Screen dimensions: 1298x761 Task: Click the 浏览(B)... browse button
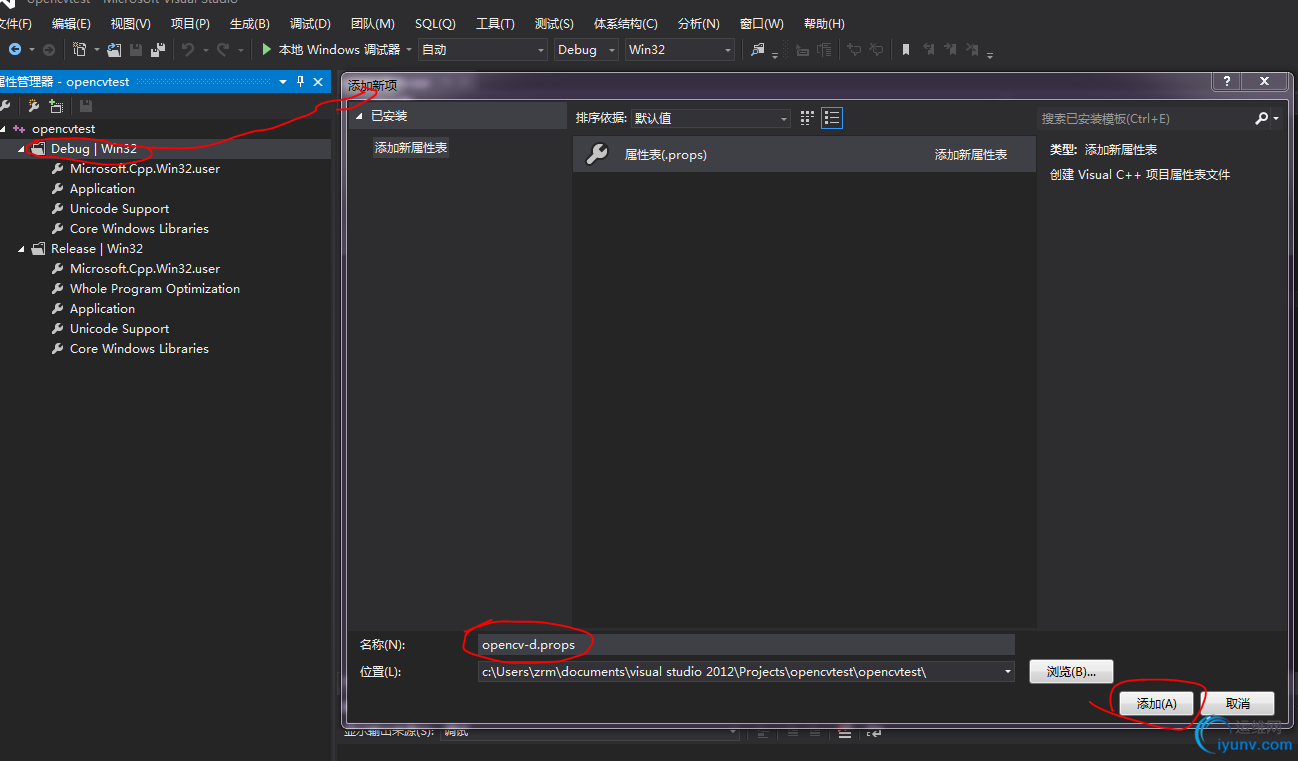pyautogui.click(x=1071, y=672)
